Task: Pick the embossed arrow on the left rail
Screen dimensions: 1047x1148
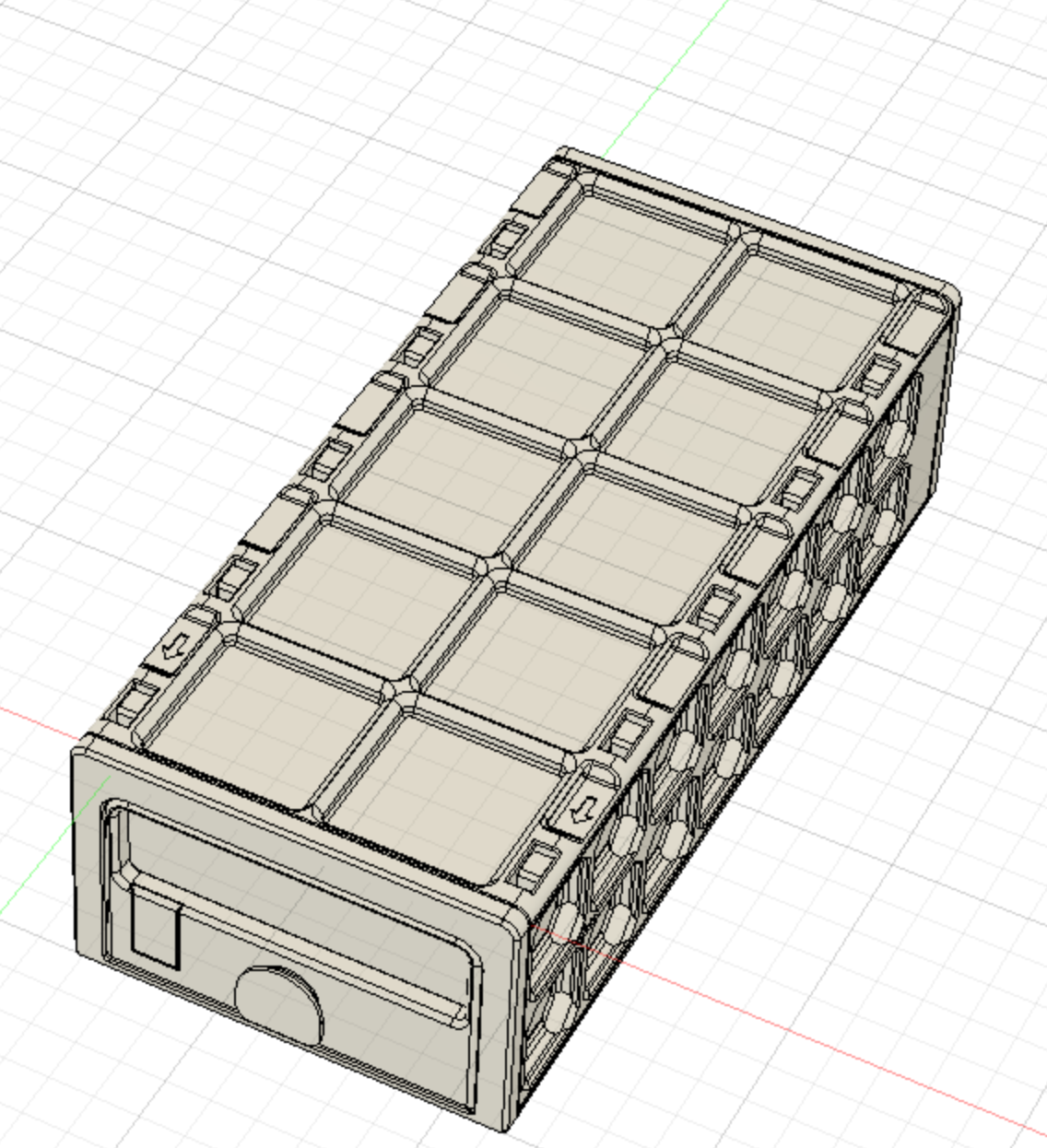Action: (173, 648)
